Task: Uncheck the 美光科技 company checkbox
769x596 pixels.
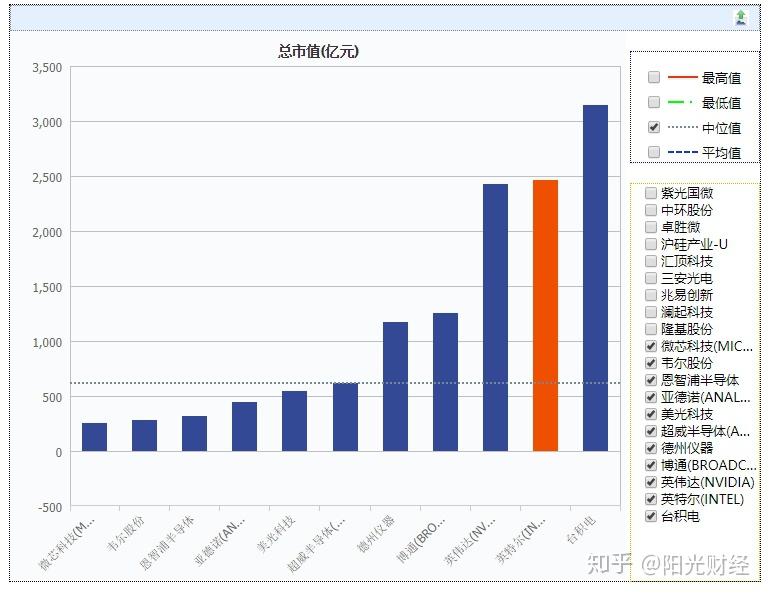Action: [x=651, y=414]
